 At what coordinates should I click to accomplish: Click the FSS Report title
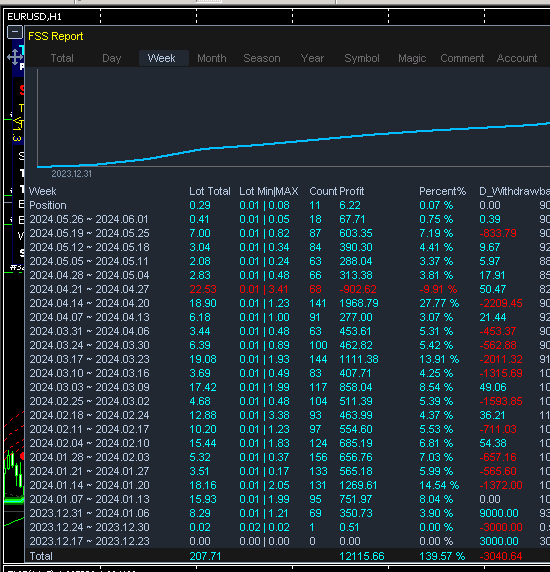[x=55, y=36]
